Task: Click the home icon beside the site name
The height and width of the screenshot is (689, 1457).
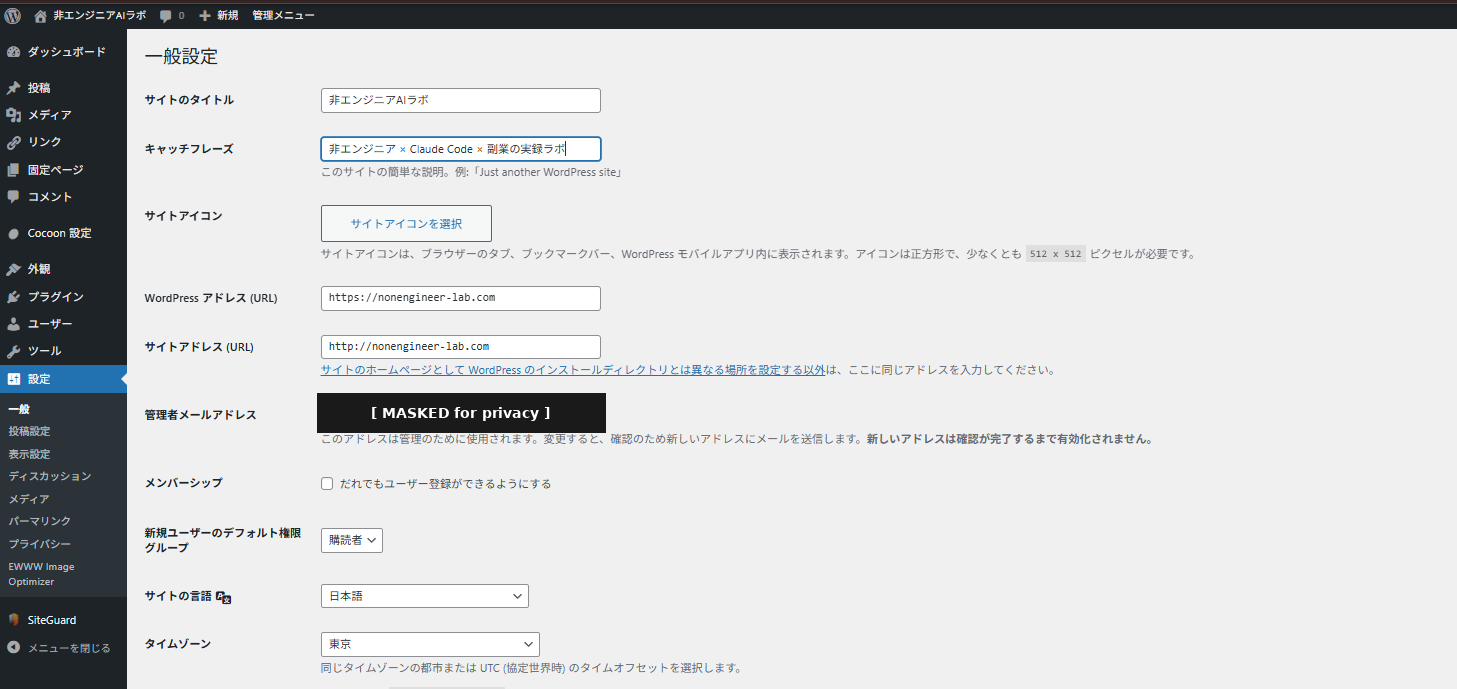Action: coord(40,16)
